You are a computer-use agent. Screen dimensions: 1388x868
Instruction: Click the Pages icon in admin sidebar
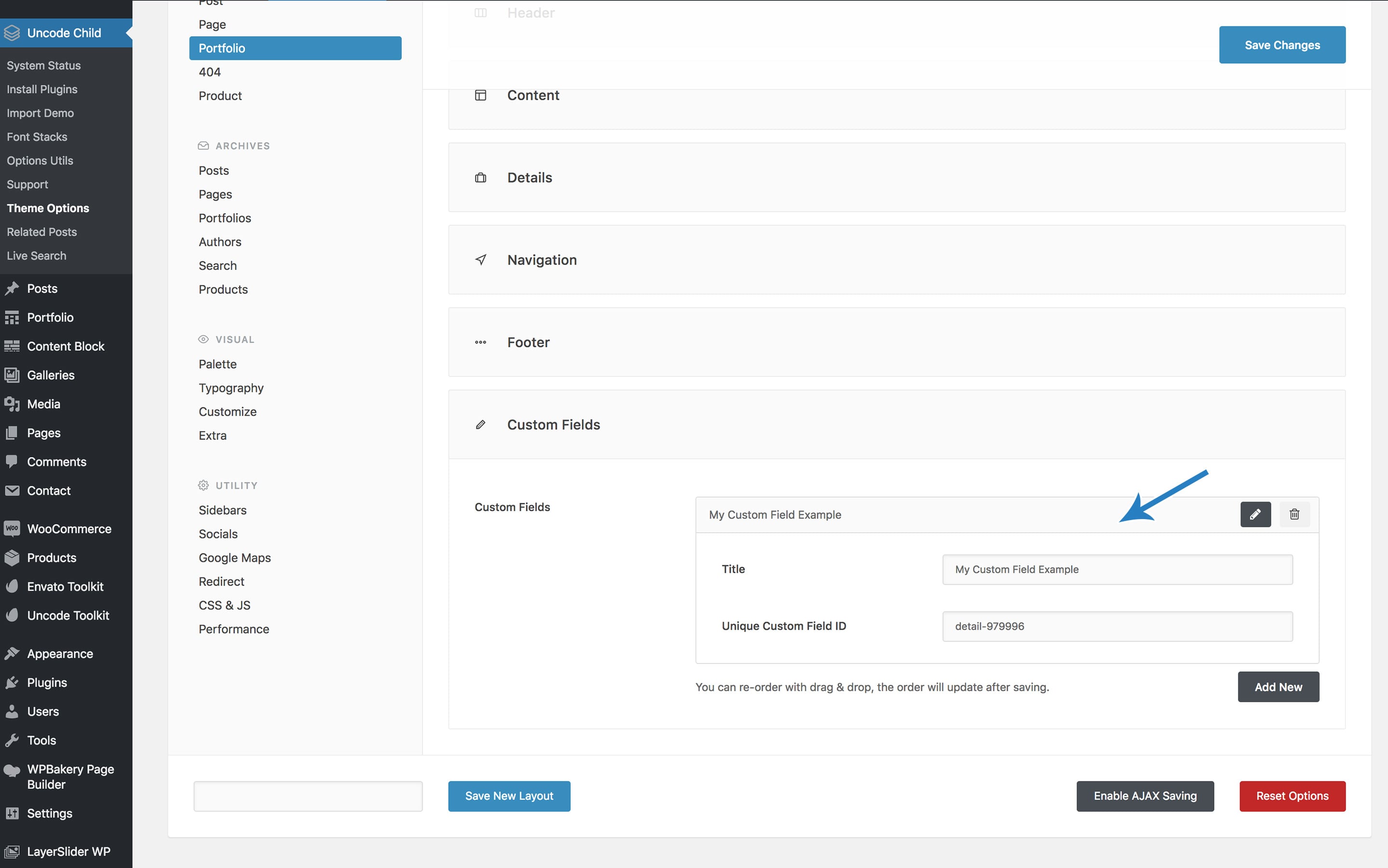(x=12, y=432)
